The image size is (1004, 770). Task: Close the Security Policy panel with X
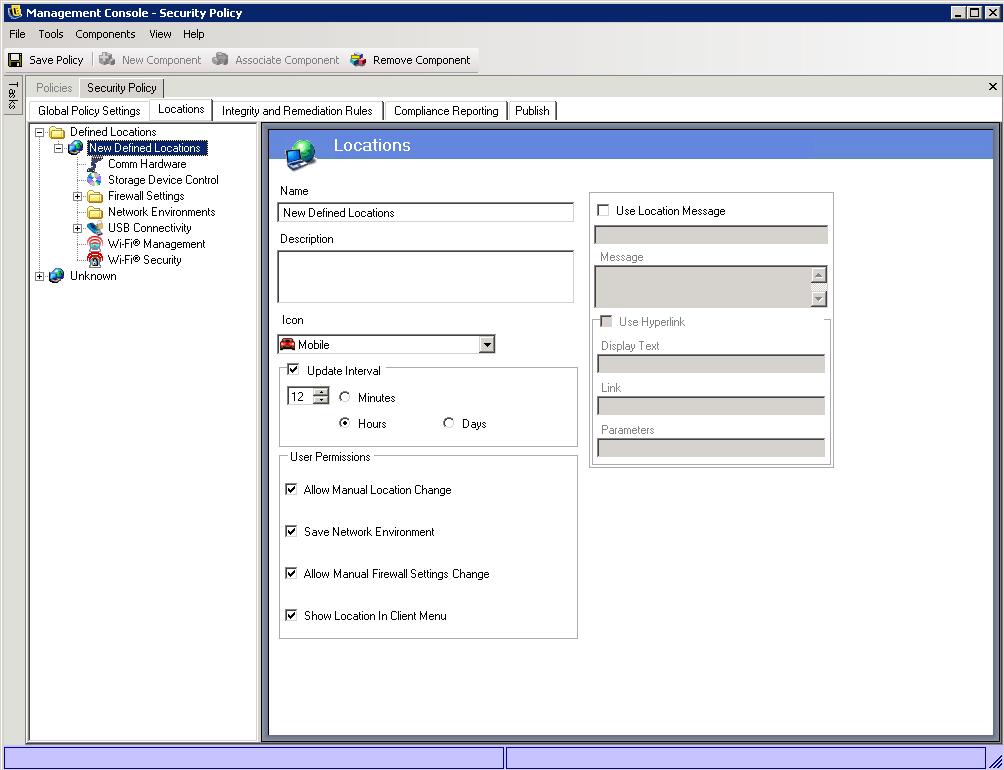[993, 86]
